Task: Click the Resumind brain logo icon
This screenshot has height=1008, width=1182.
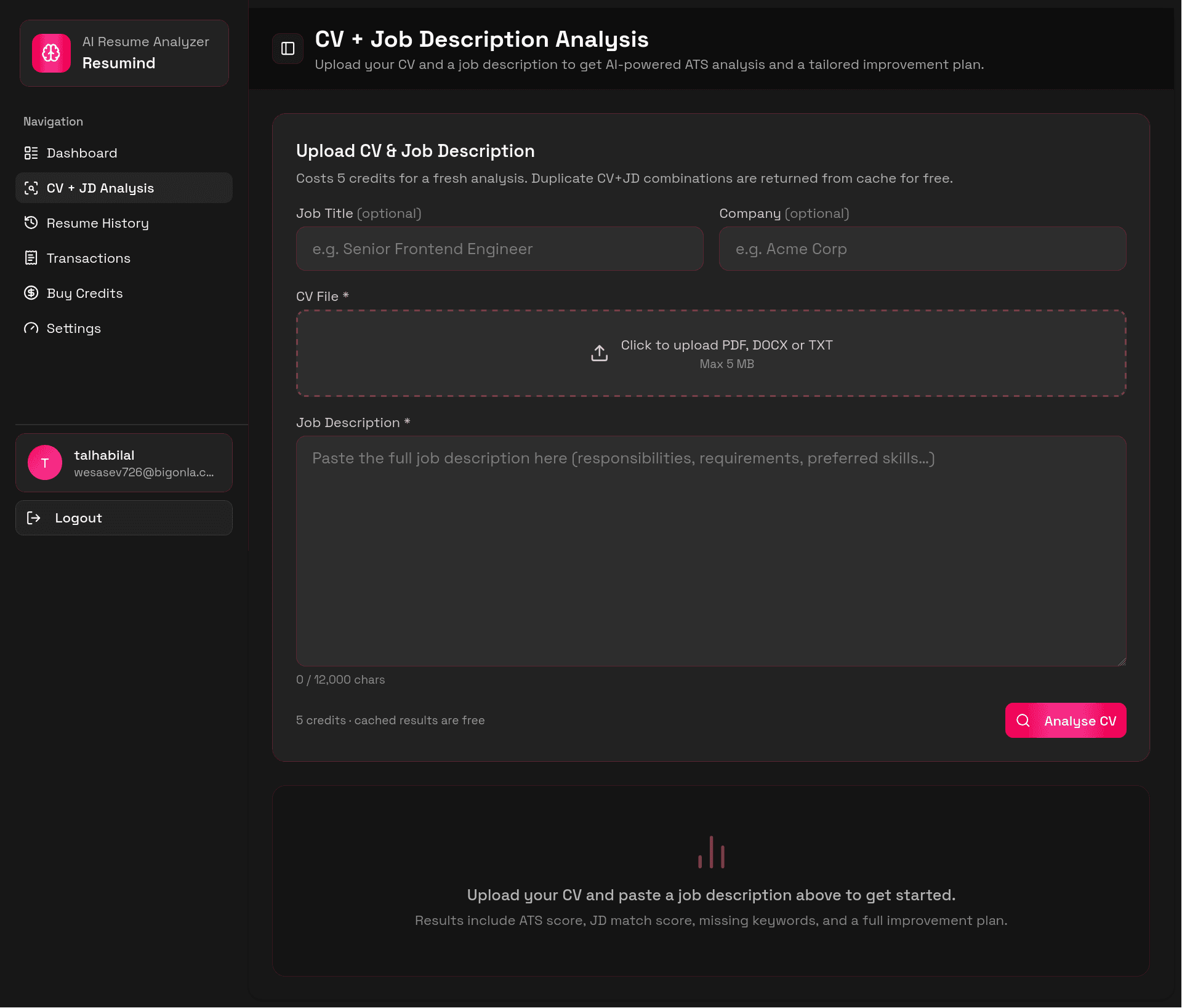Action: (x=51, y=53)
